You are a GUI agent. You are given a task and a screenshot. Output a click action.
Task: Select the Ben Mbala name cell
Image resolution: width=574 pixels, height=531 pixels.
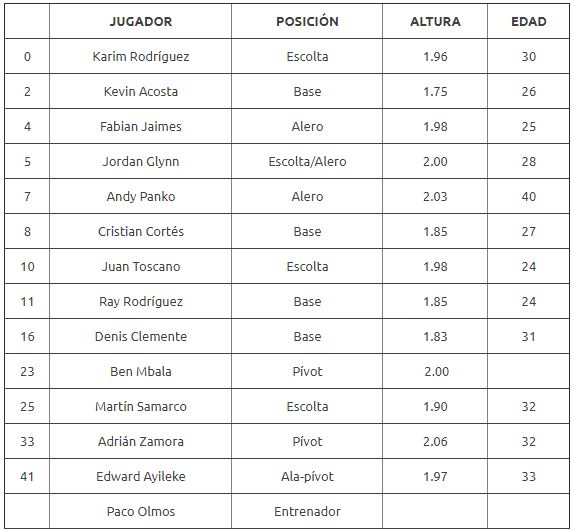coord(141,371)
